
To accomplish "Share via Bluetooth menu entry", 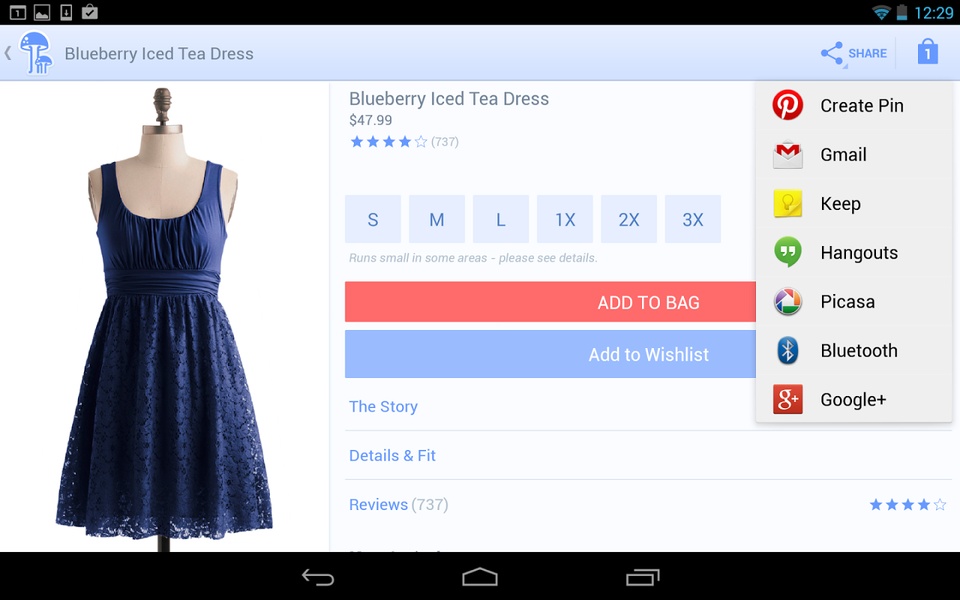I will [854, 350].
